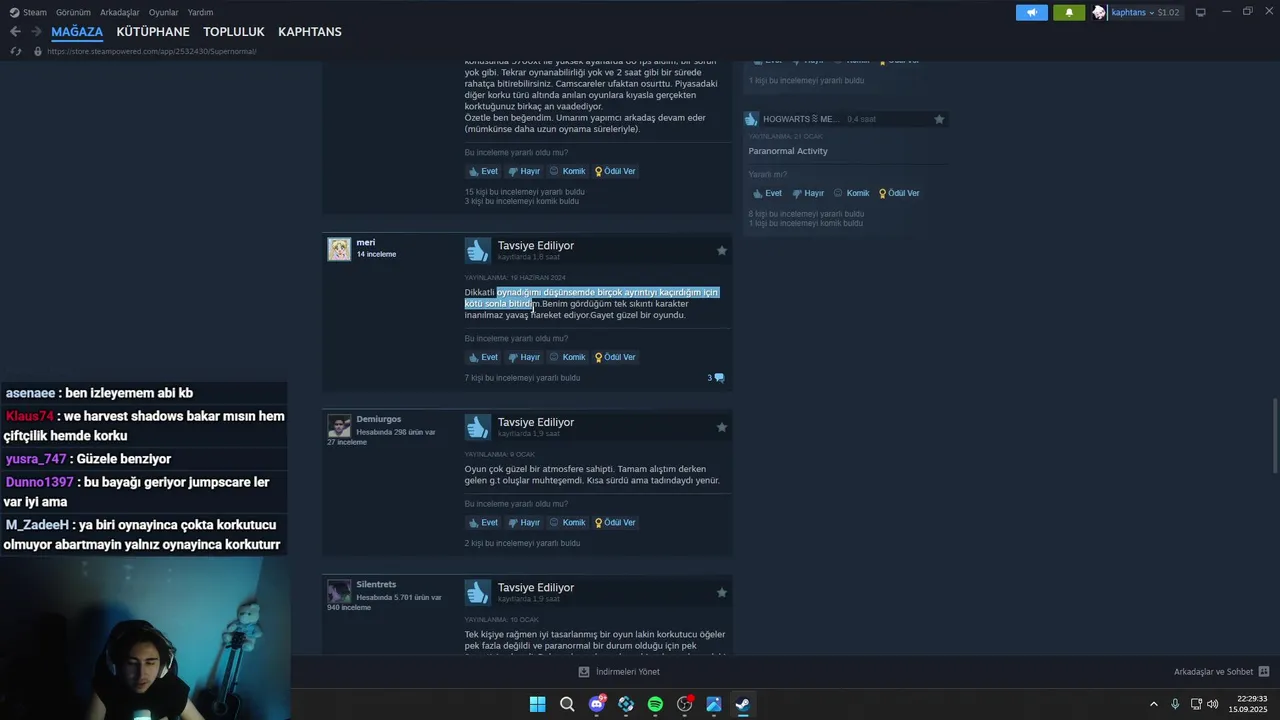Image resolution: width=1280 pixels, height=720 pixels.
Task: Click the $1.02 wallet balance
Action: [x=1168, y=12]
